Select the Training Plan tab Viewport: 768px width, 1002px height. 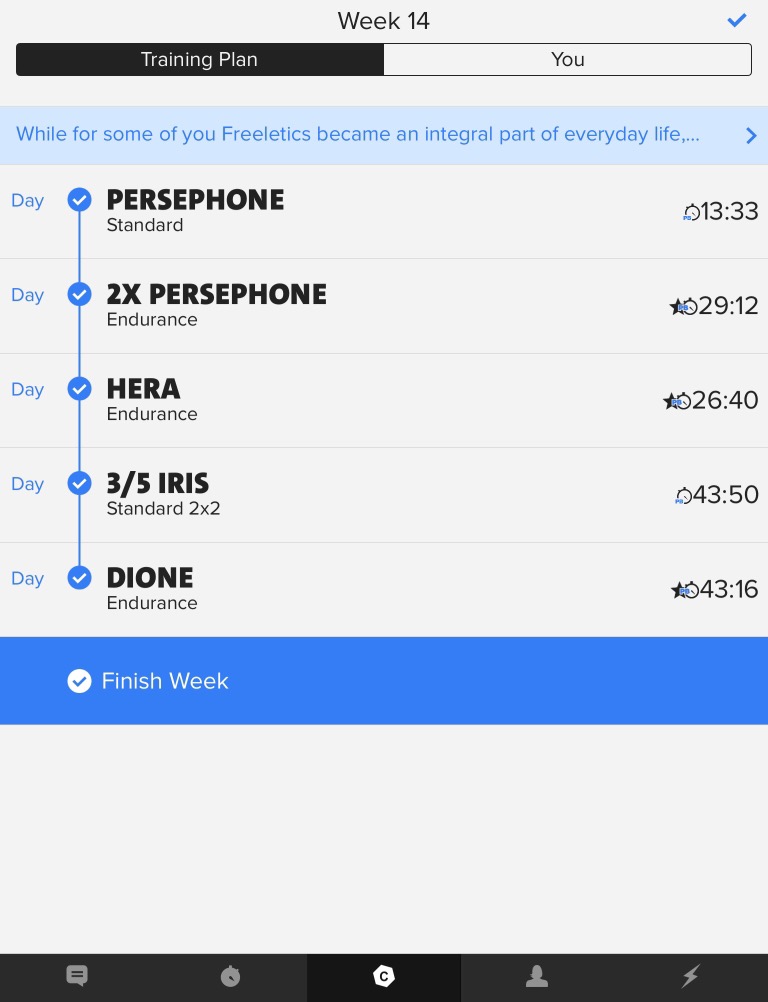pos(199,60)
